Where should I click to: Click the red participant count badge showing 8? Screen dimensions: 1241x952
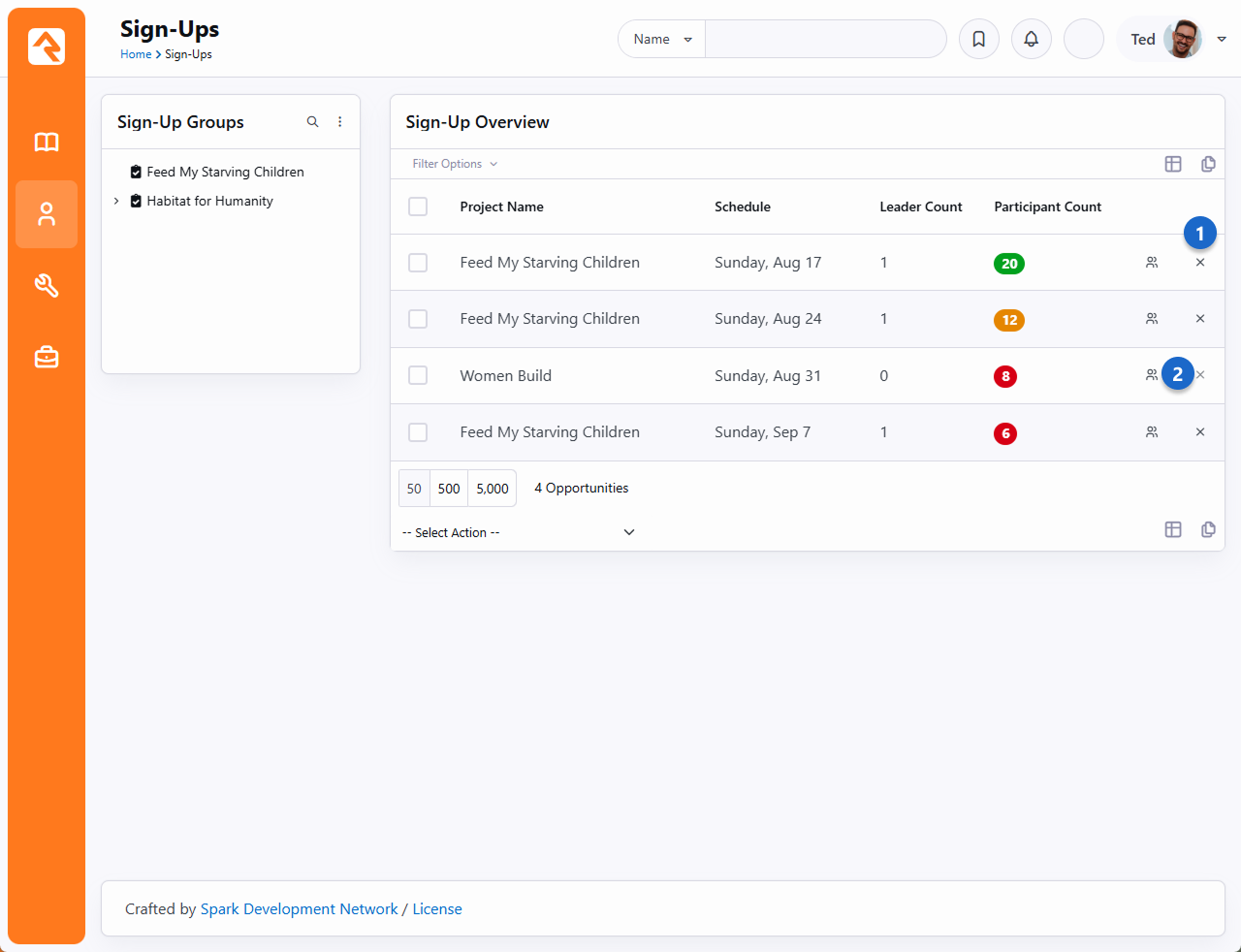coord(1004,376)
